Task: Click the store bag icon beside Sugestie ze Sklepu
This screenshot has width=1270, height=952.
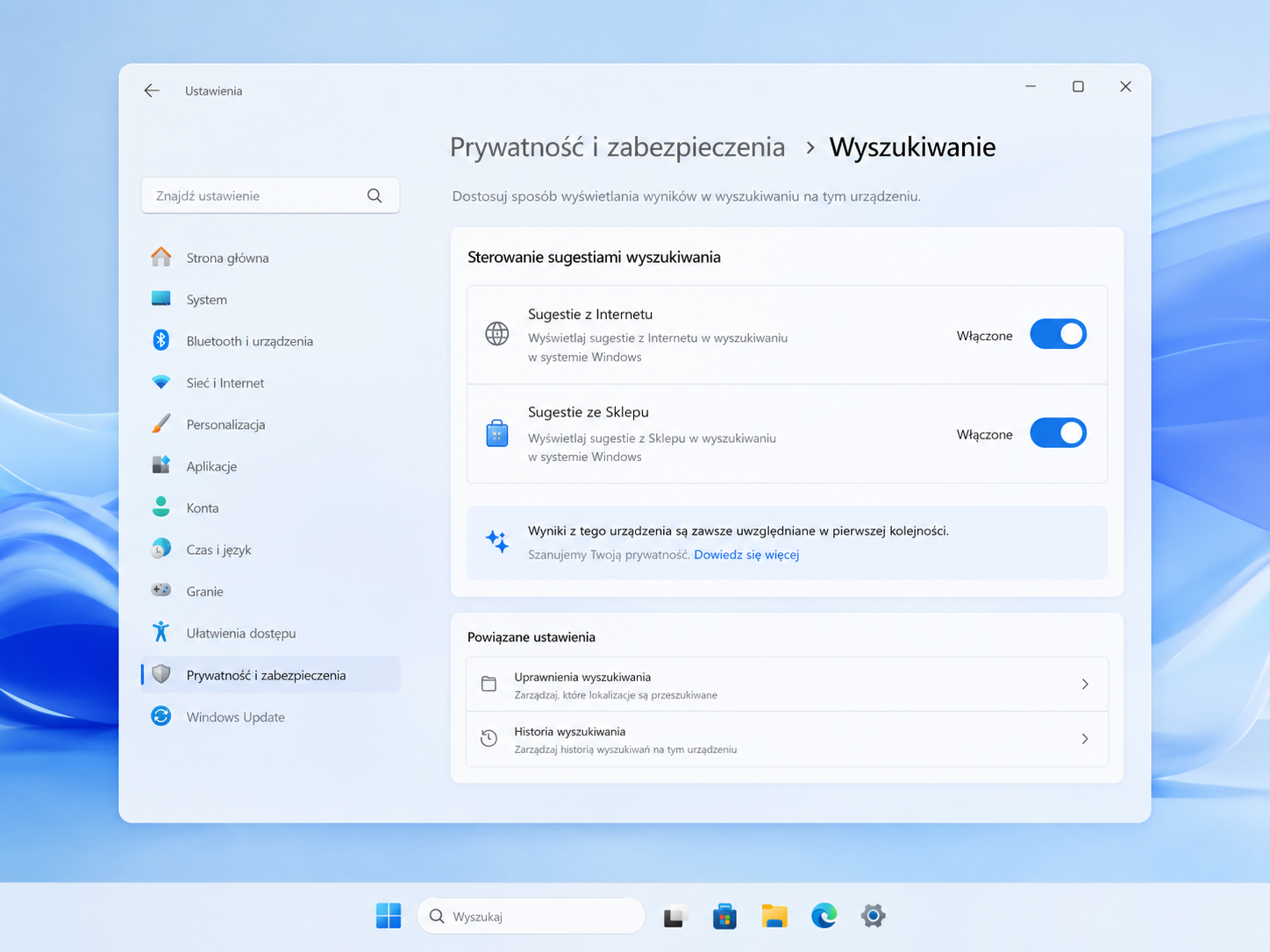Action: [497, 433]
